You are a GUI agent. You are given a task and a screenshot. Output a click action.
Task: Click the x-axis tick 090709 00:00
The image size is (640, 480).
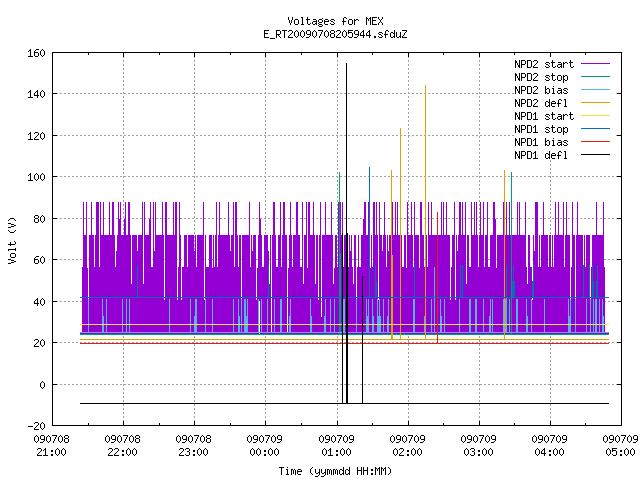pyautogui.click(x=264, y=446)
